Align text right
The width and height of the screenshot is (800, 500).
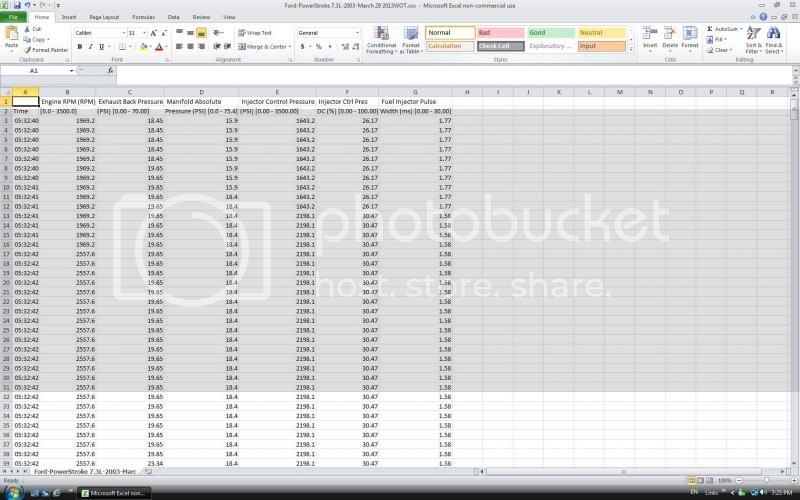coord(202,46)
